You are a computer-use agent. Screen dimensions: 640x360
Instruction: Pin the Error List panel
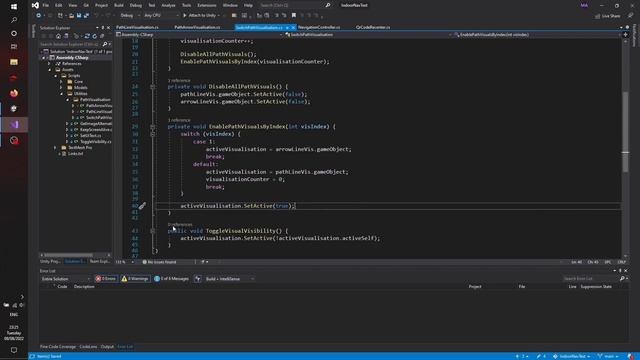pyautogui.click(x=620, y=271)
